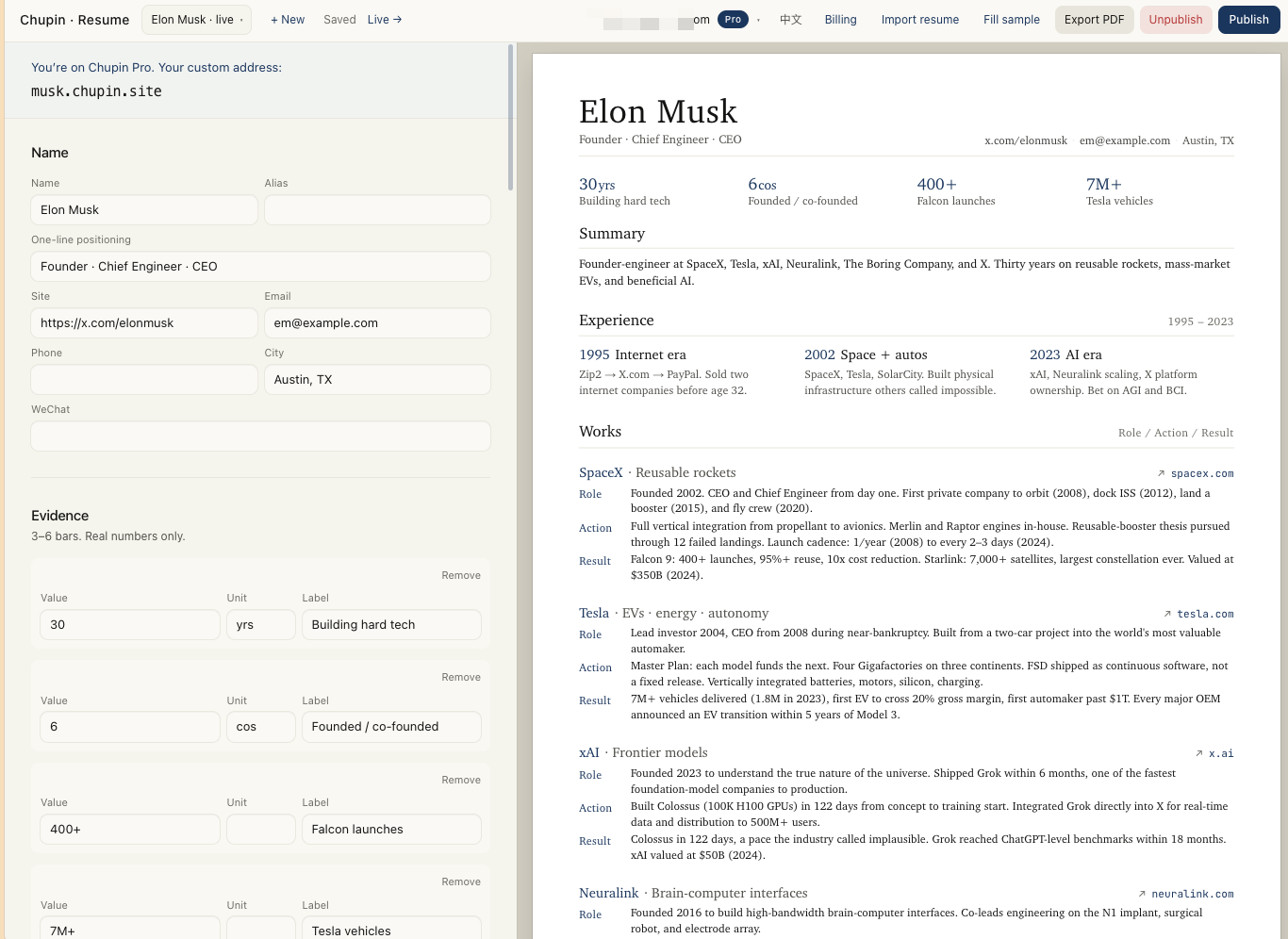Select the Site field with x.com URL
Viewport: 1288px width, 939px height.
pyautogui.click(x=144, y=323)
